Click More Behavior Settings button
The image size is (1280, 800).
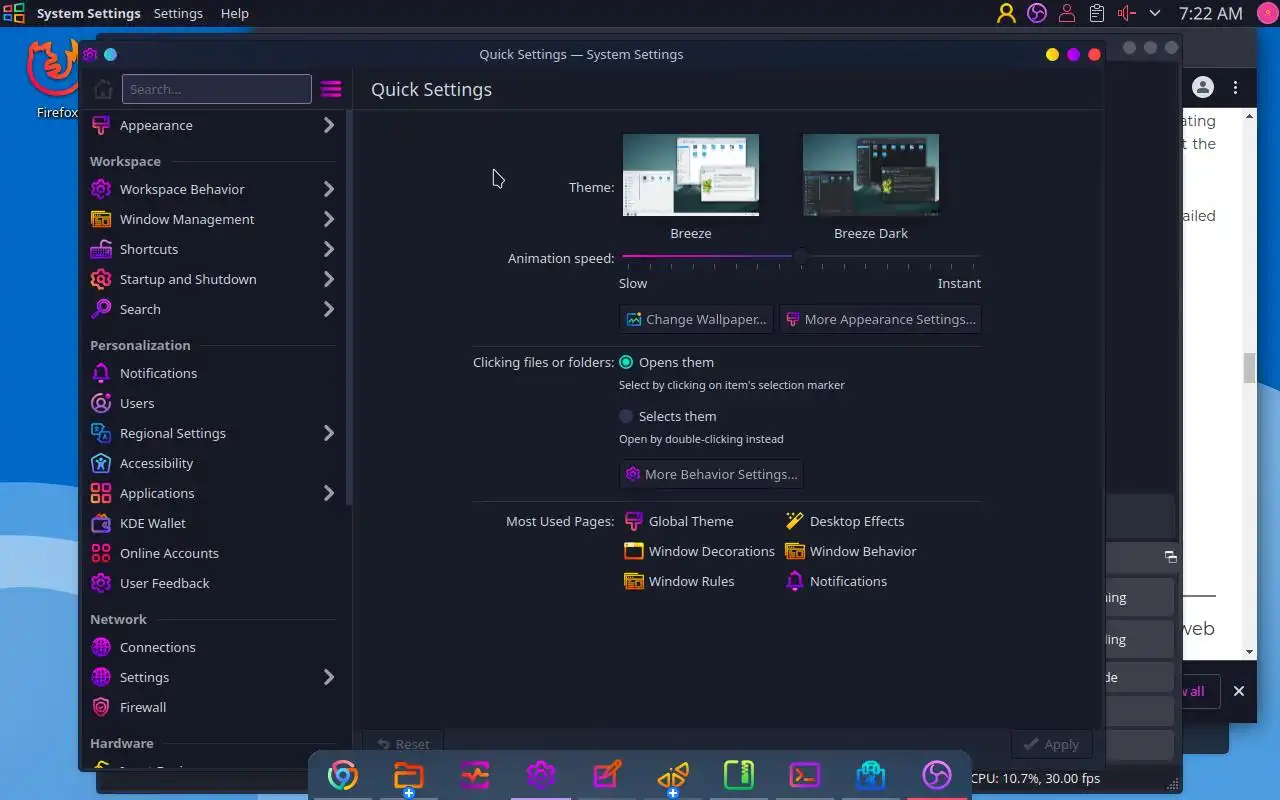tap(711, 474)
